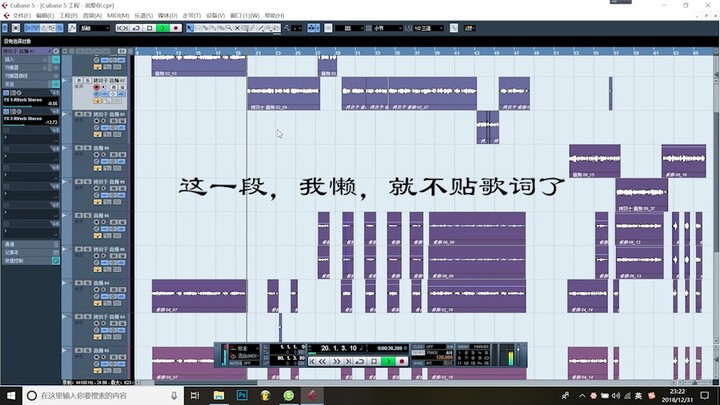Expand the 快速控制 quick controls section
The width and height of the screenshot is (720, 405).
(28, 261)
